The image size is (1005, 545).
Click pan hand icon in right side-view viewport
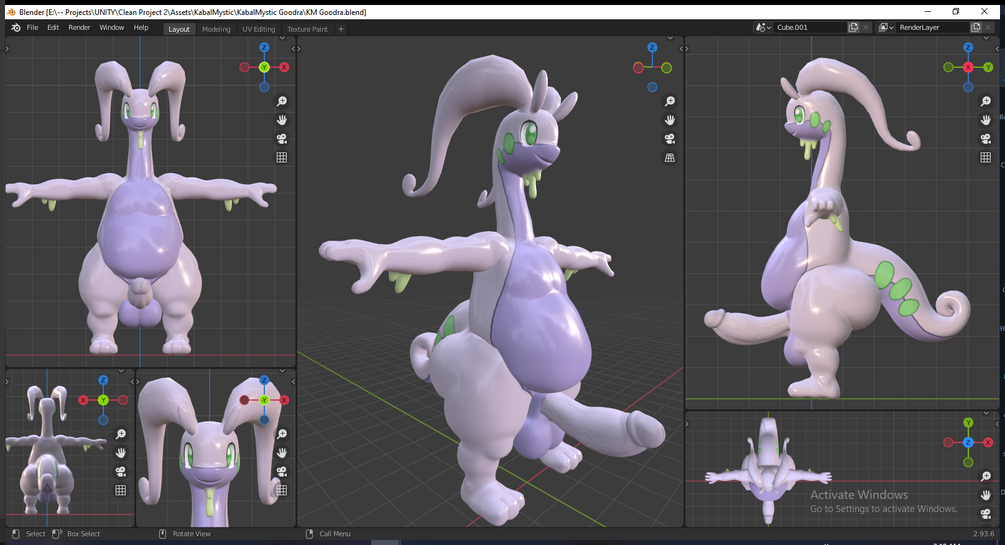pyautogui.click(x=986, y=120)
